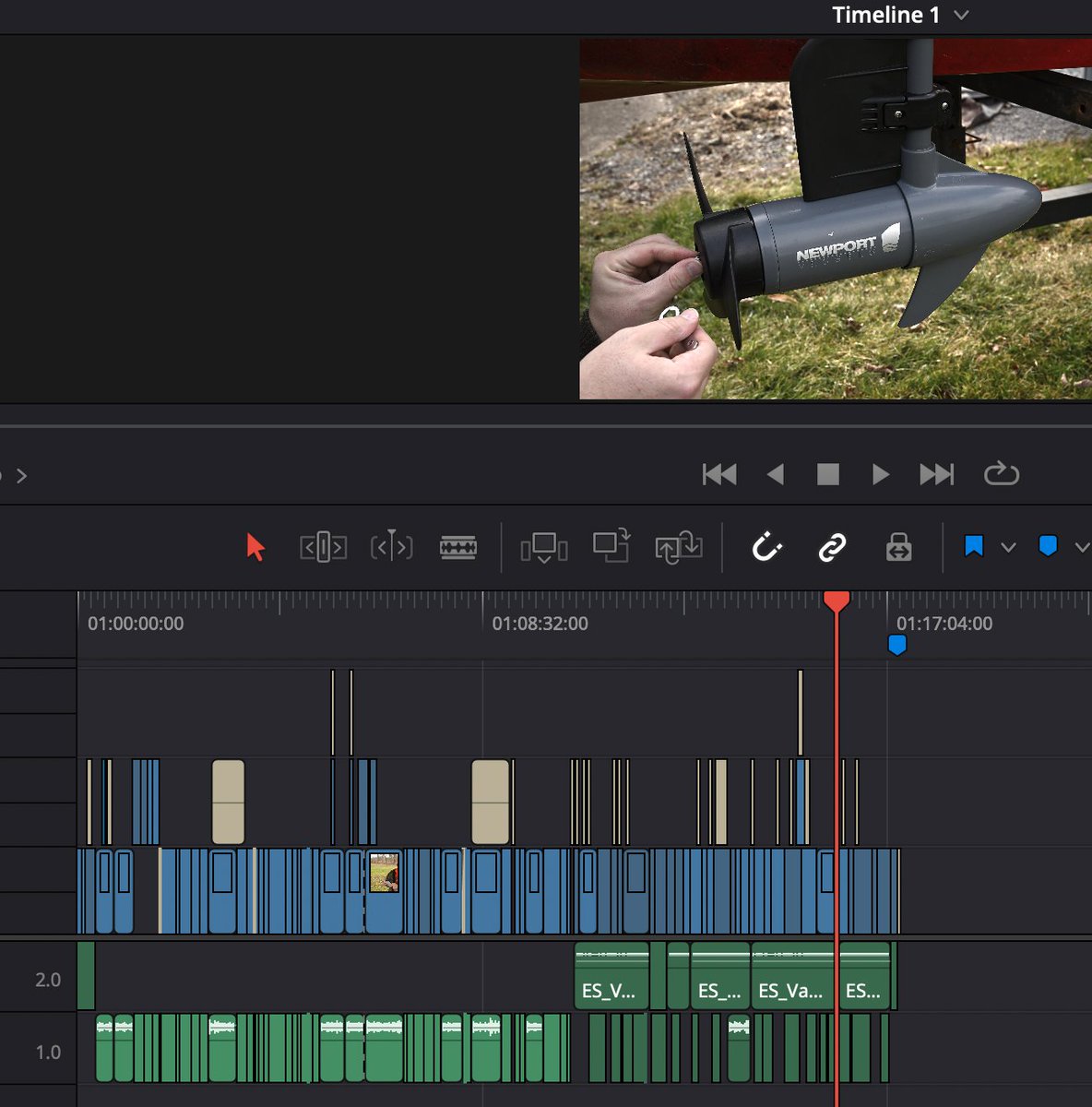Open the marker color dropdown arrow
Screen dimensions: 1092x1107
[x=1082, y=547]
